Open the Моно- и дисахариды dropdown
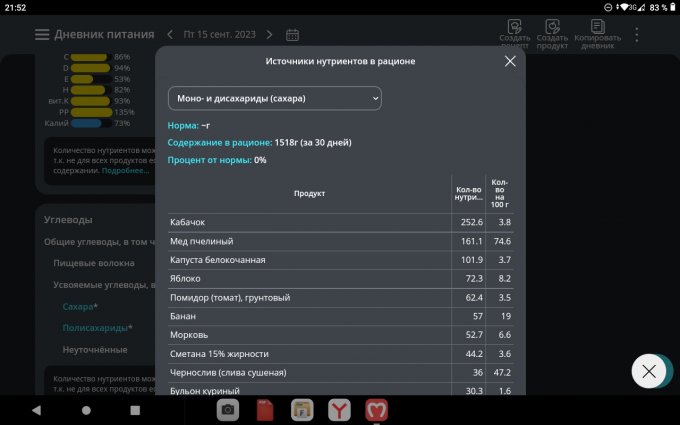The width and height of the screenshot is (680, 425). pyautogui.click(x=275, y=98)
